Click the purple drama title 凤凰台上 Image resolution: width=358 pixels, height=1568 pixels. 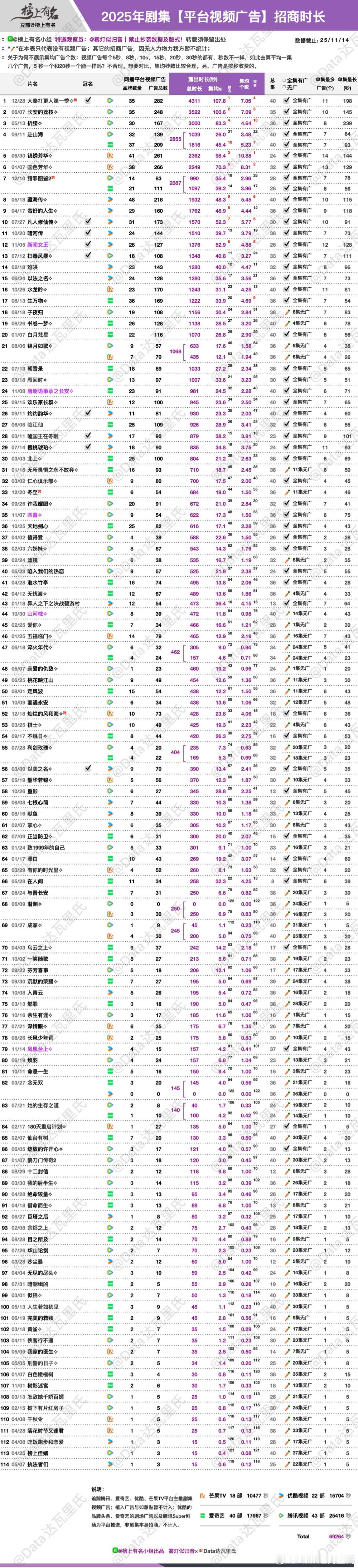click(38, 1049)
